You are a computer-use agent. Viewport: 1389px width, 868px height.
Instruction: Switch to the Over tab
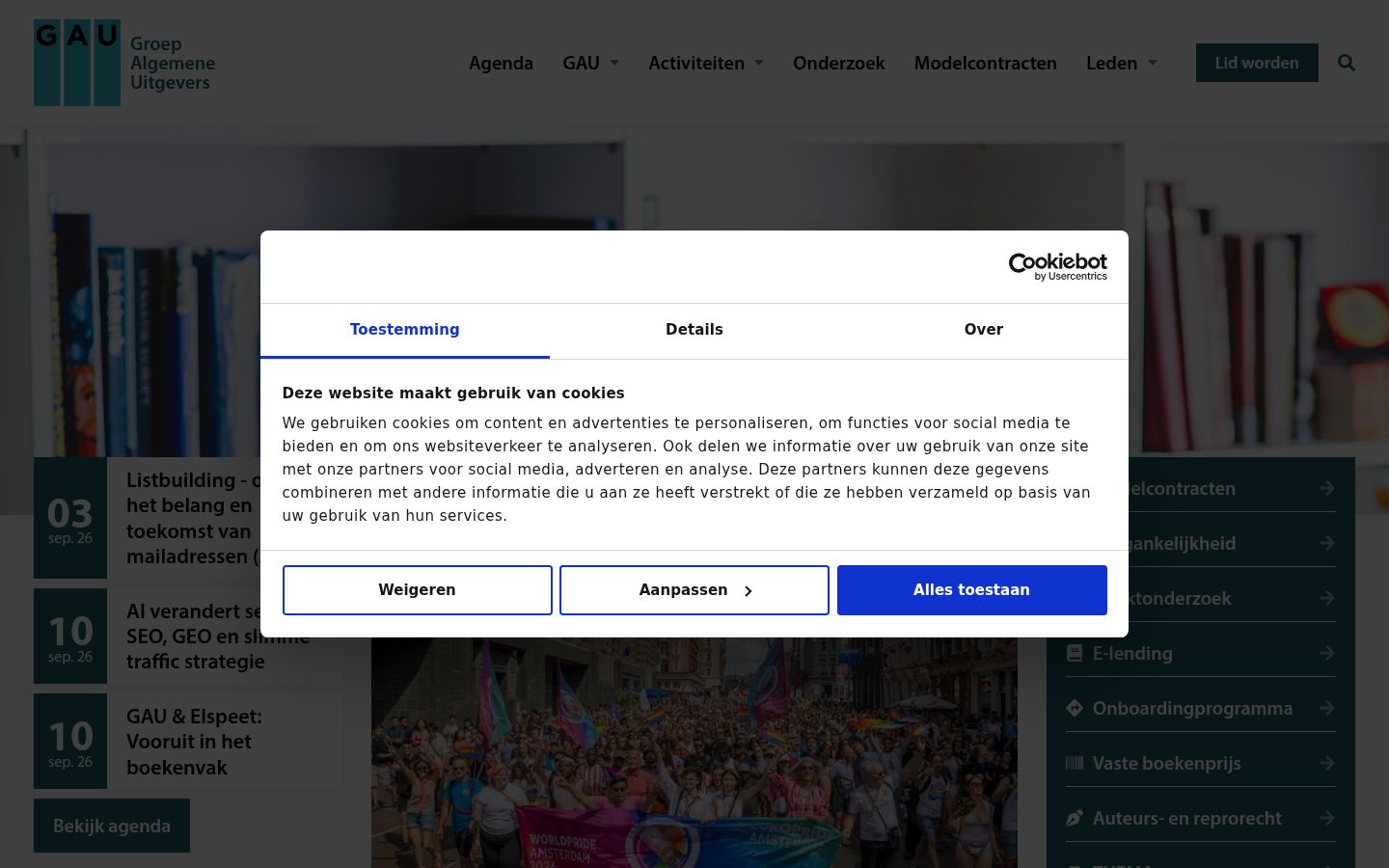[984, 330]
